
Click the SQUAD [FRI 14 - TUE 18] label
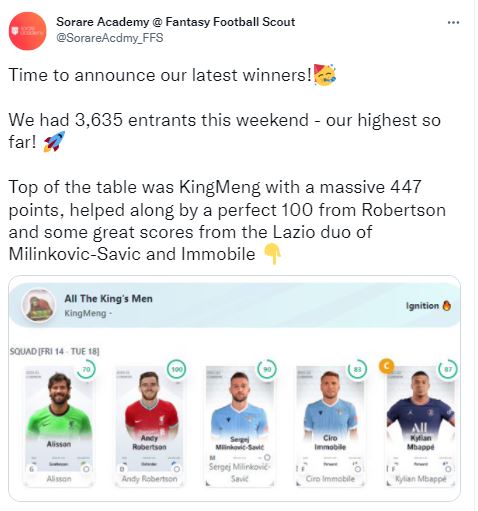[54, 351]
